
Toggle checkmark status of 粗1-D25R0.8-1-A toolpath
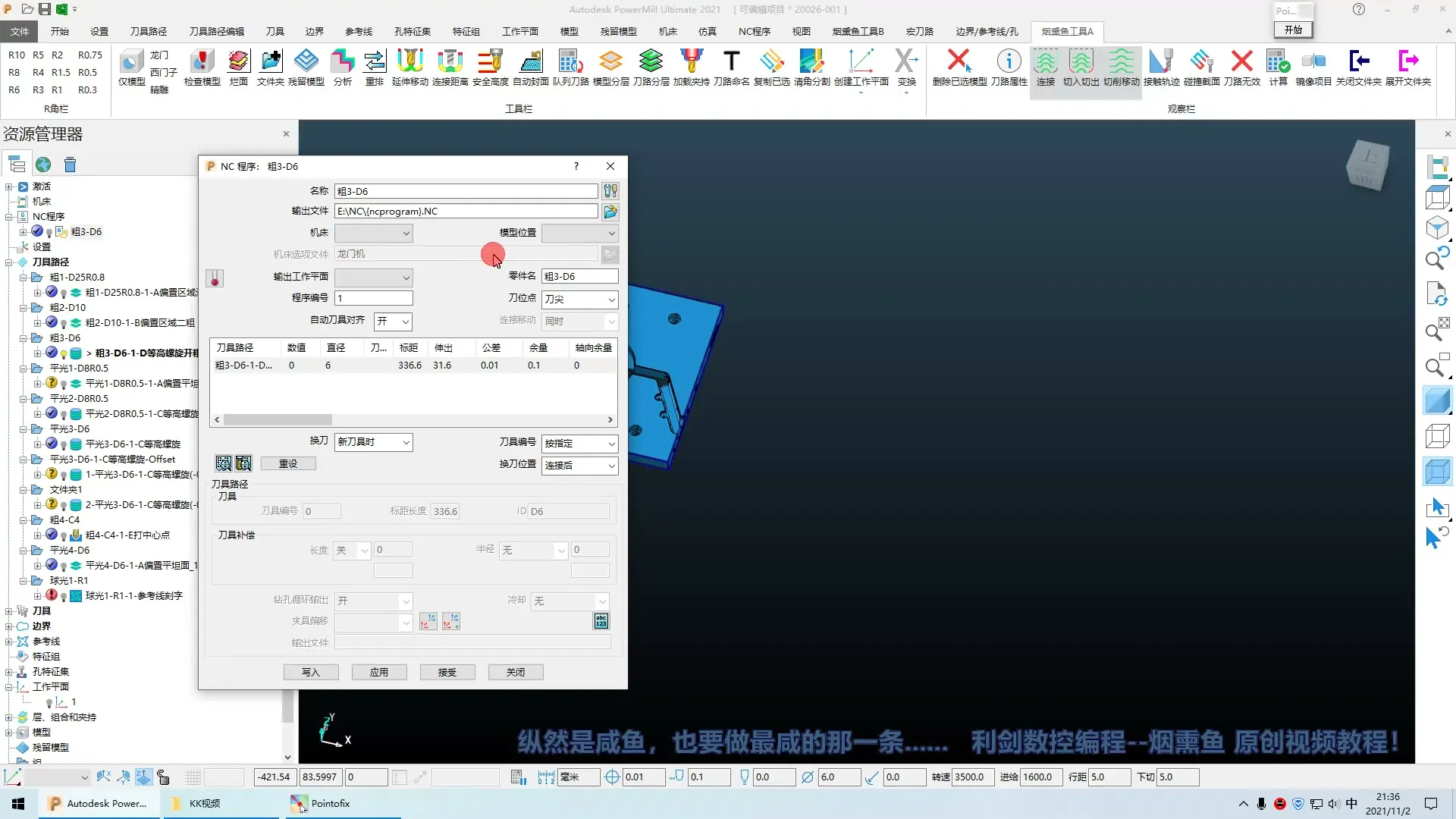(x=52, y=292)
